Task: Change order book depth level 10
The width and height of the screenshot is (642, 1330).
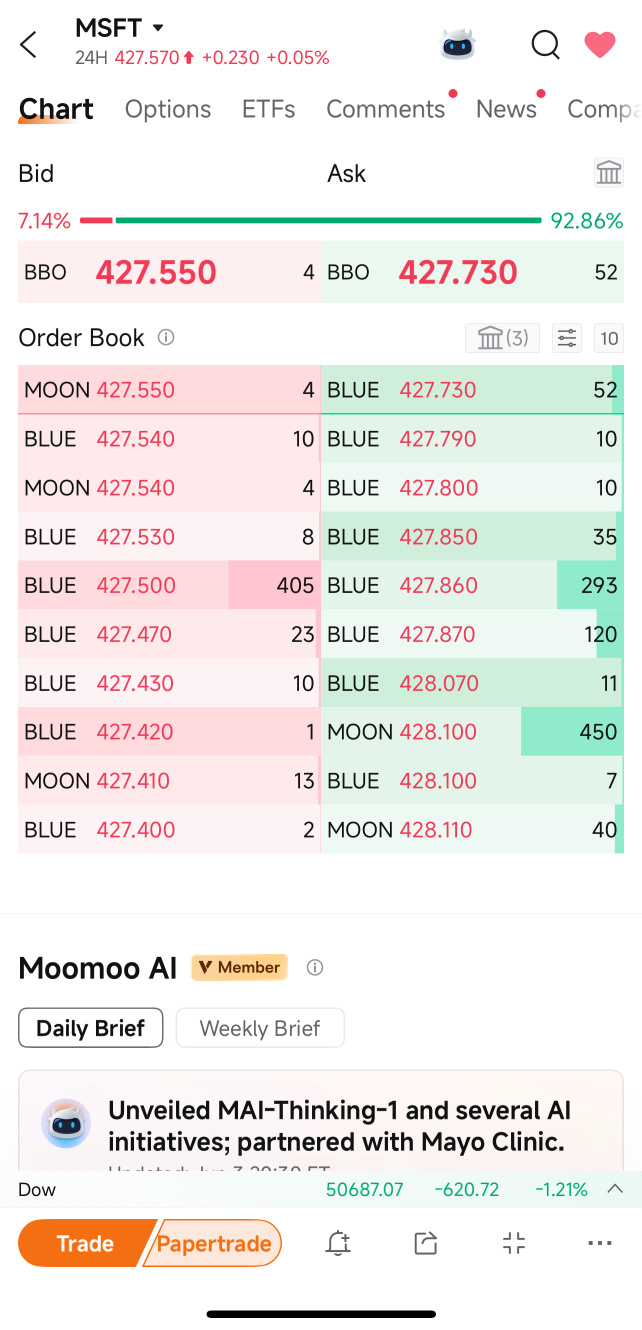Action: 609,338
